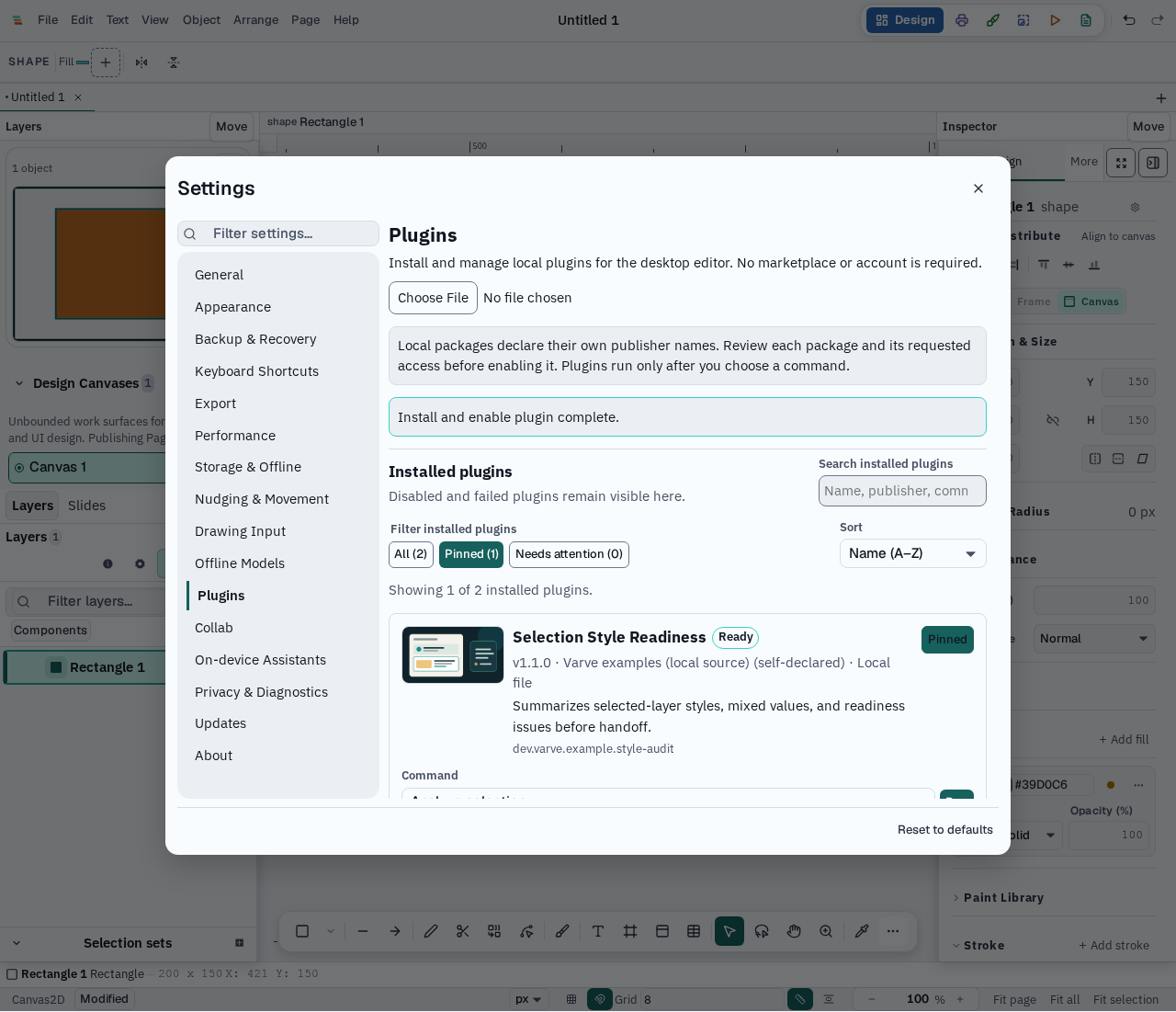
Task: Click the Search installed plugins field
Action: click(x=902, y=491)
